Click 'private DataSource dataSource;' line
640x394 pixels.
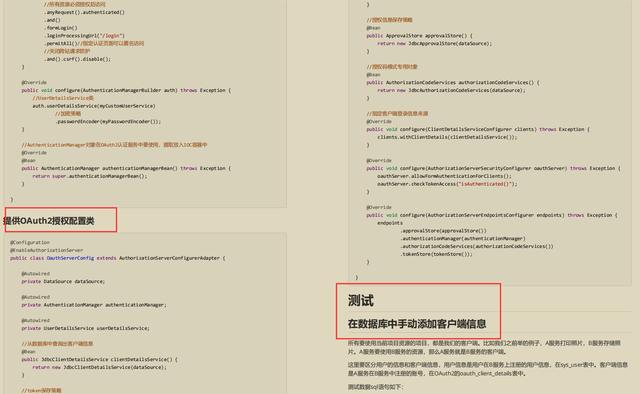click(x=63, y=281)
